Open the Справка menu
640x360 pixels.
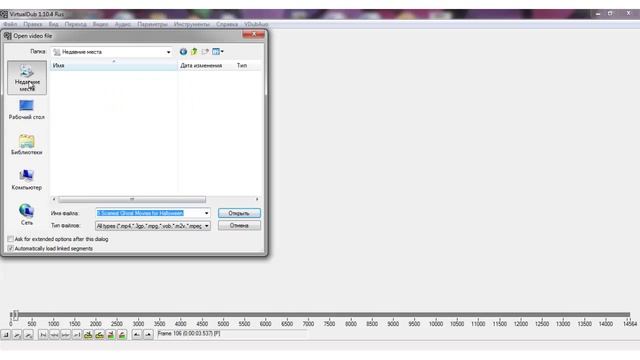[x=227, y=24]
